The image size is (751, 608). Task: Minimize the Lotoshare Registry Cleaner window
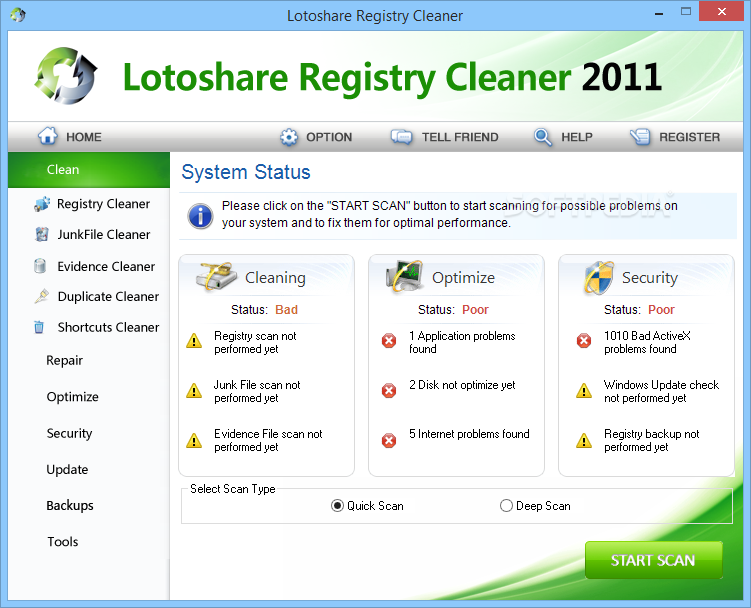click(659, 12)
